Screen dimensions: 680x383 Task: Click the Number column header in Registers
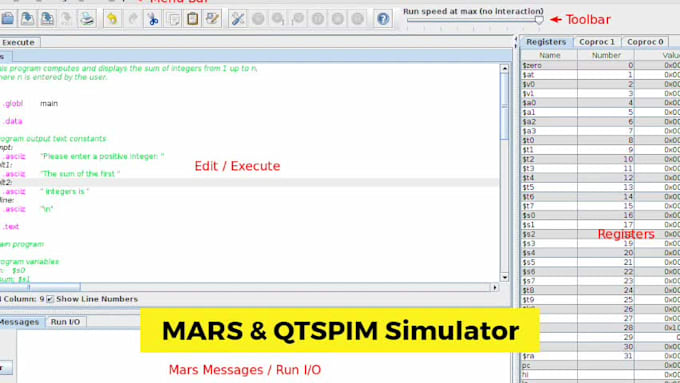tap(606, 55)
